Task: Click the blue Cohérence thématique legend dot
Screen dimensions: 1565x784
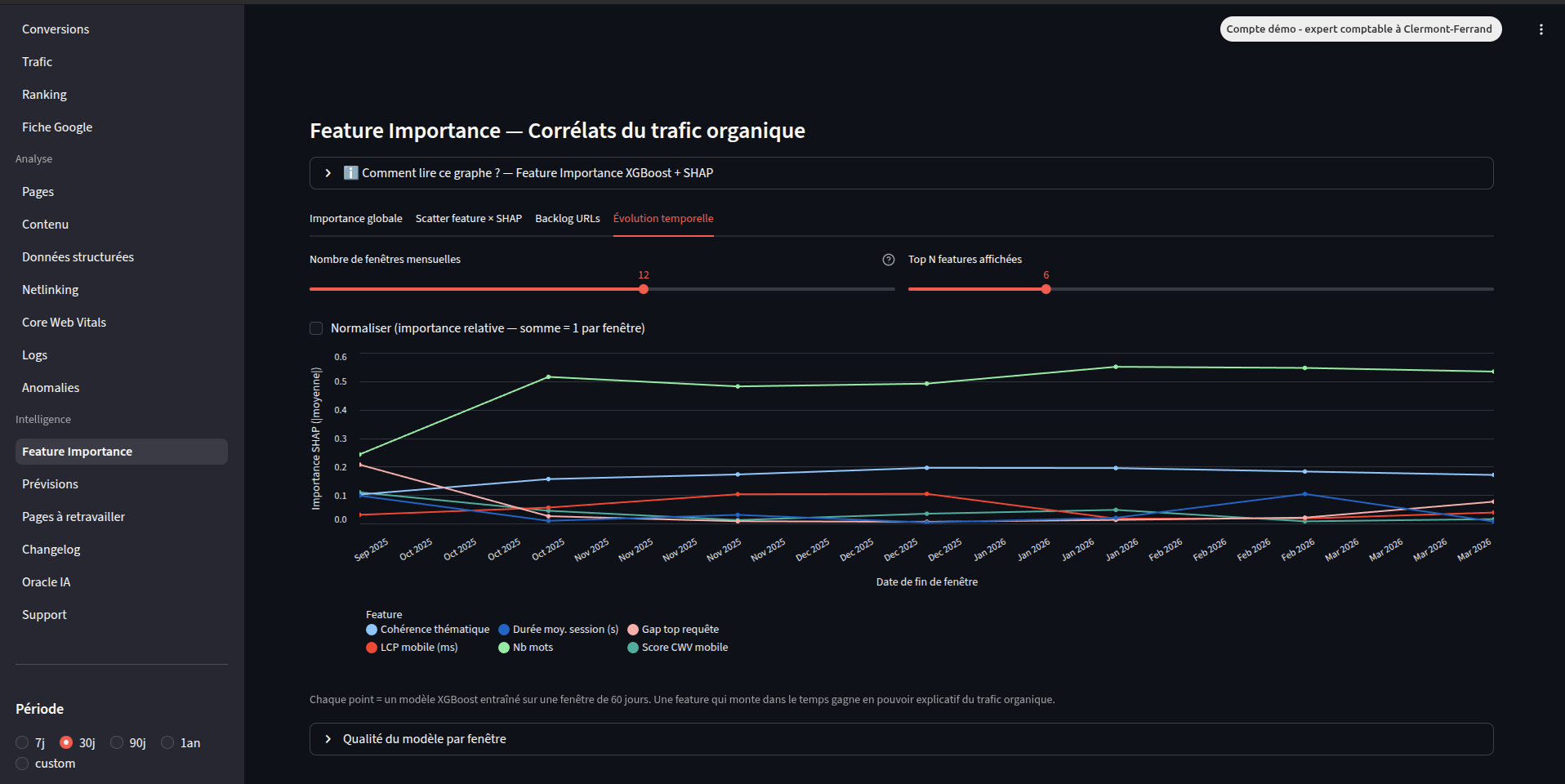Action: pyautogui.click(x=371, y=629)
